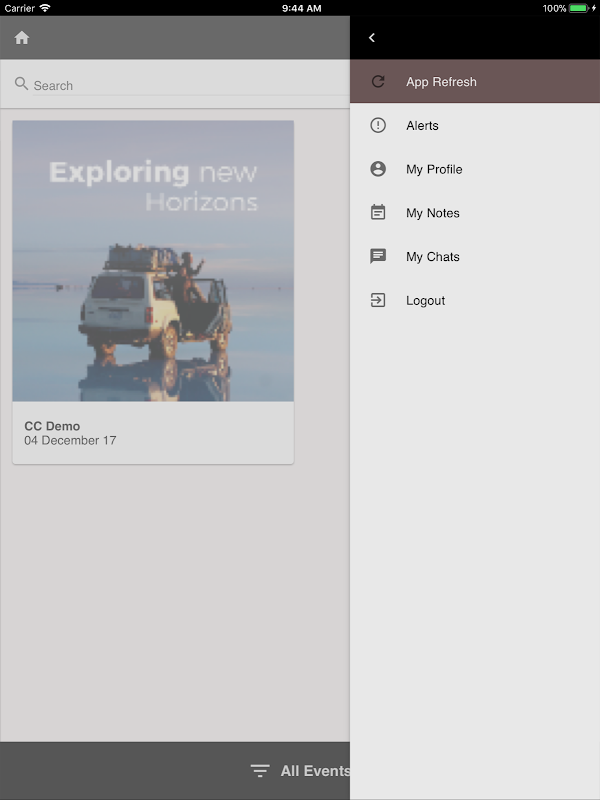This screenshot has width=600, height=800.
Task: Click the Alerts exclamation icon
Action: point(378,126)
